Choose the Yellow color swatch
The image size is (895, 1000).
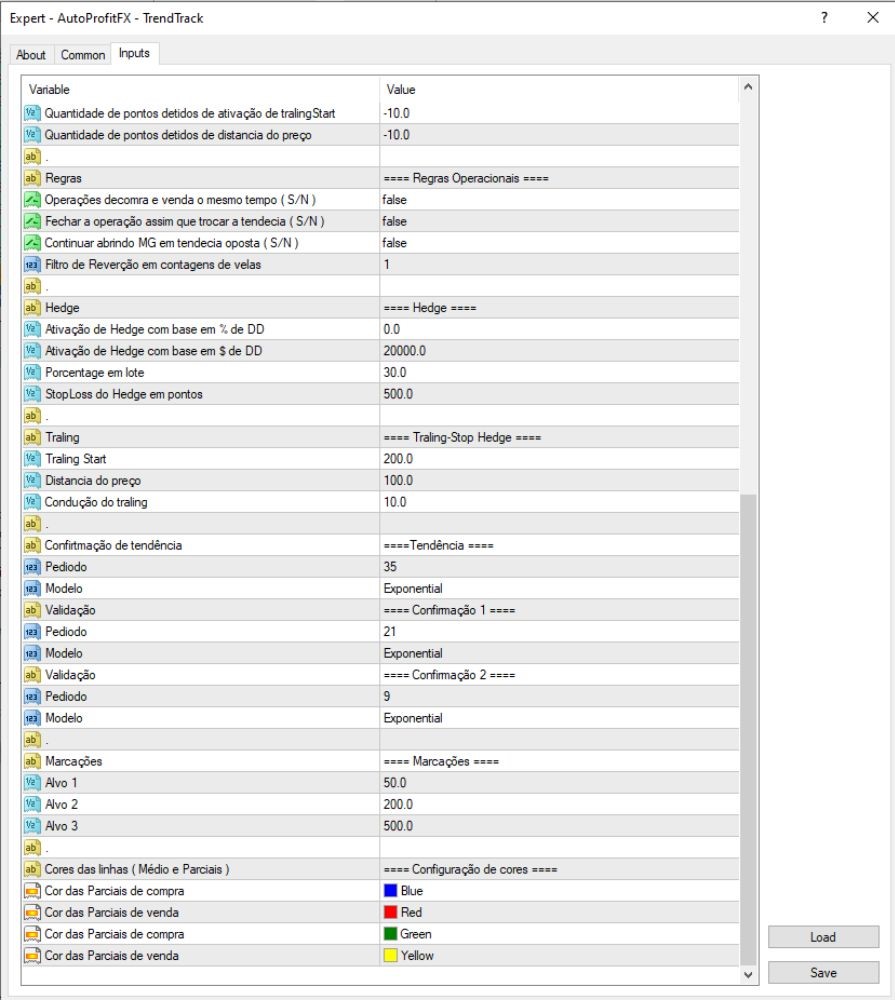click(390, 955)
